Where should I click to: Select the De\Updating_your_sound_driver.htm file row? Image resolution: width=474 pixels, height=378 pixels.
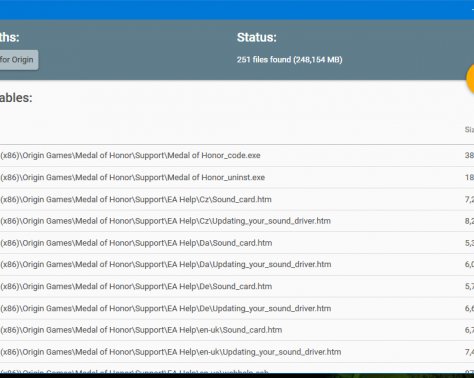click(237, 308)
